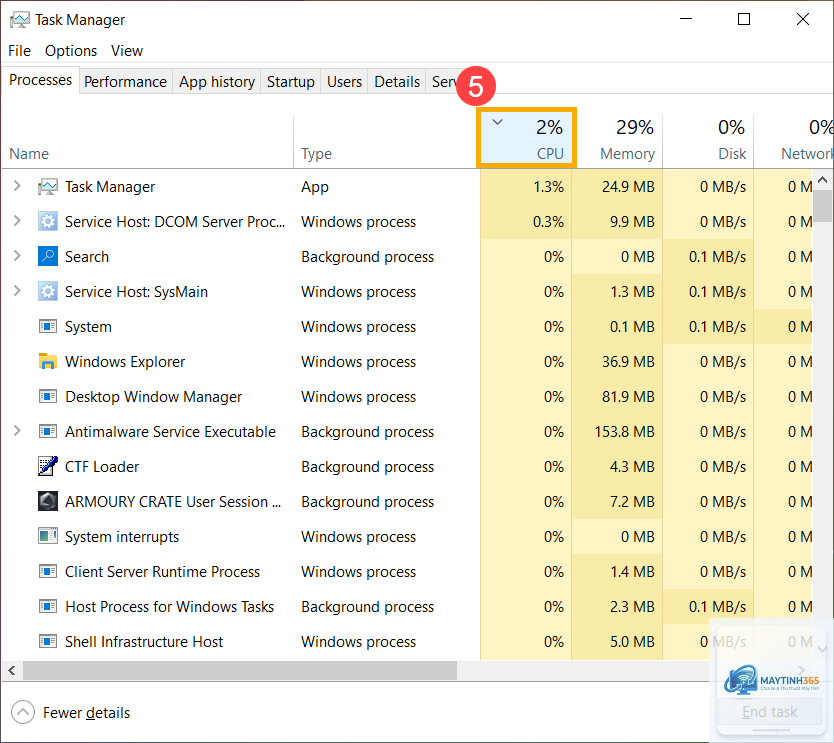Click the Search process magnifier icon

click(48, 256)
